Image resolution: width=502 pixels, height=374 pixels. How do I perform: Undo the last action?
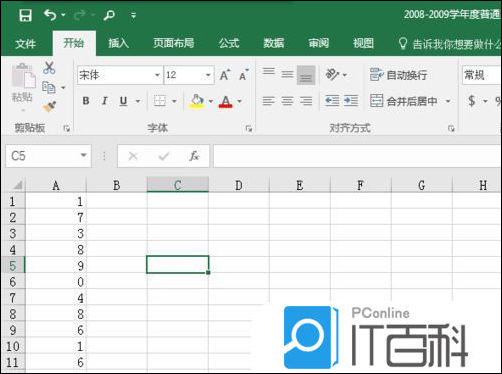[50, 15]
